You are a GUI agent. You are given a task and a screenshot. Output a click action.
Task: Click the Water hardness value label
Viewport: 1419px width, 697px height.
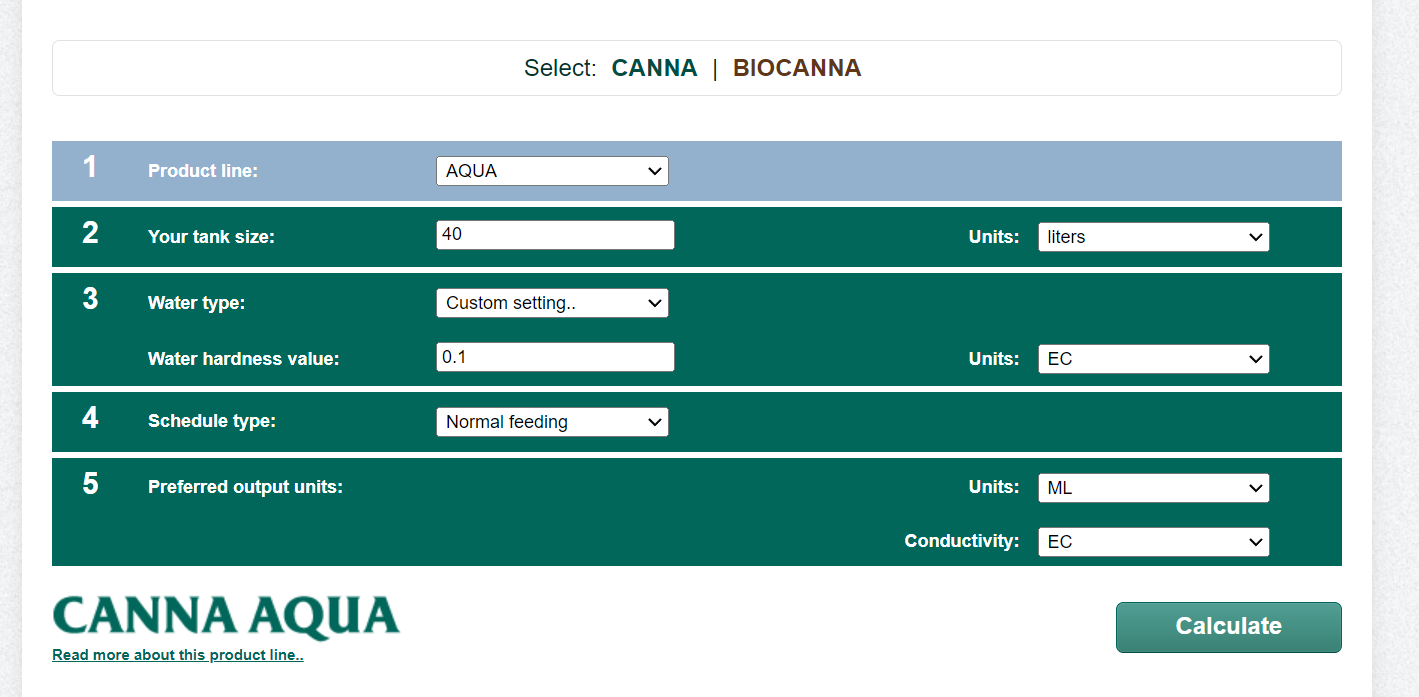[x=244, y=359]
